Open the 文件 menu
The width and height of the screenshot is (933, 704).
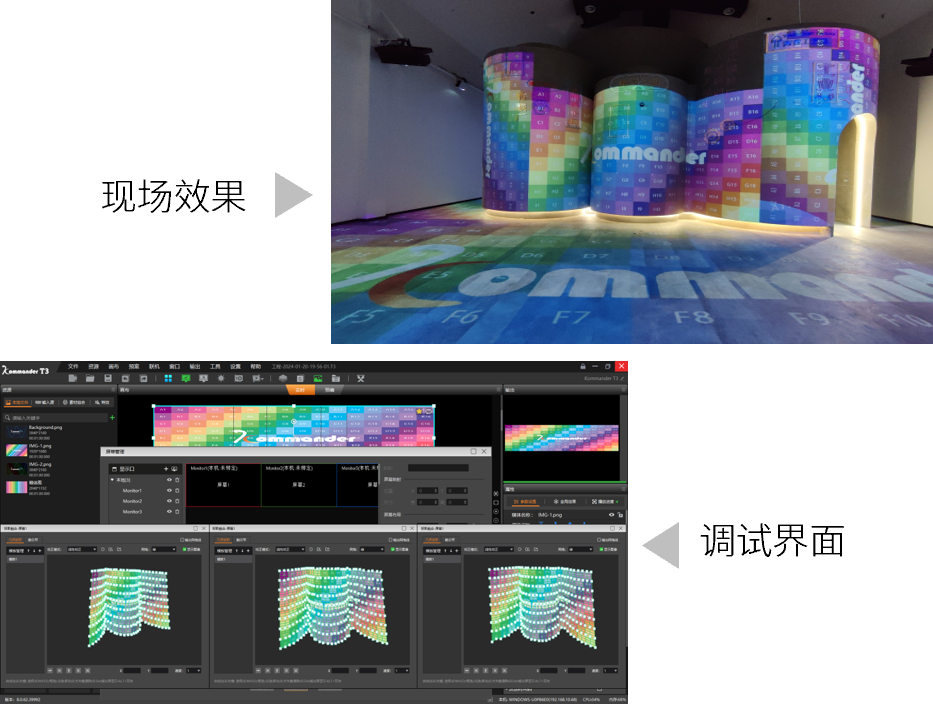click(73, 367)
